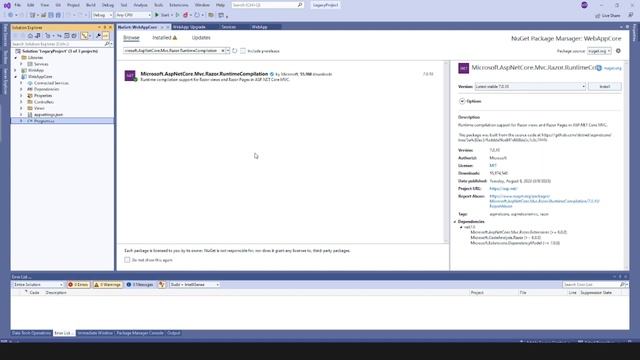This screenshot has width=640, height=360.
Task: Open the File menu
Action: pyautogui.click(x=18, y=5)
